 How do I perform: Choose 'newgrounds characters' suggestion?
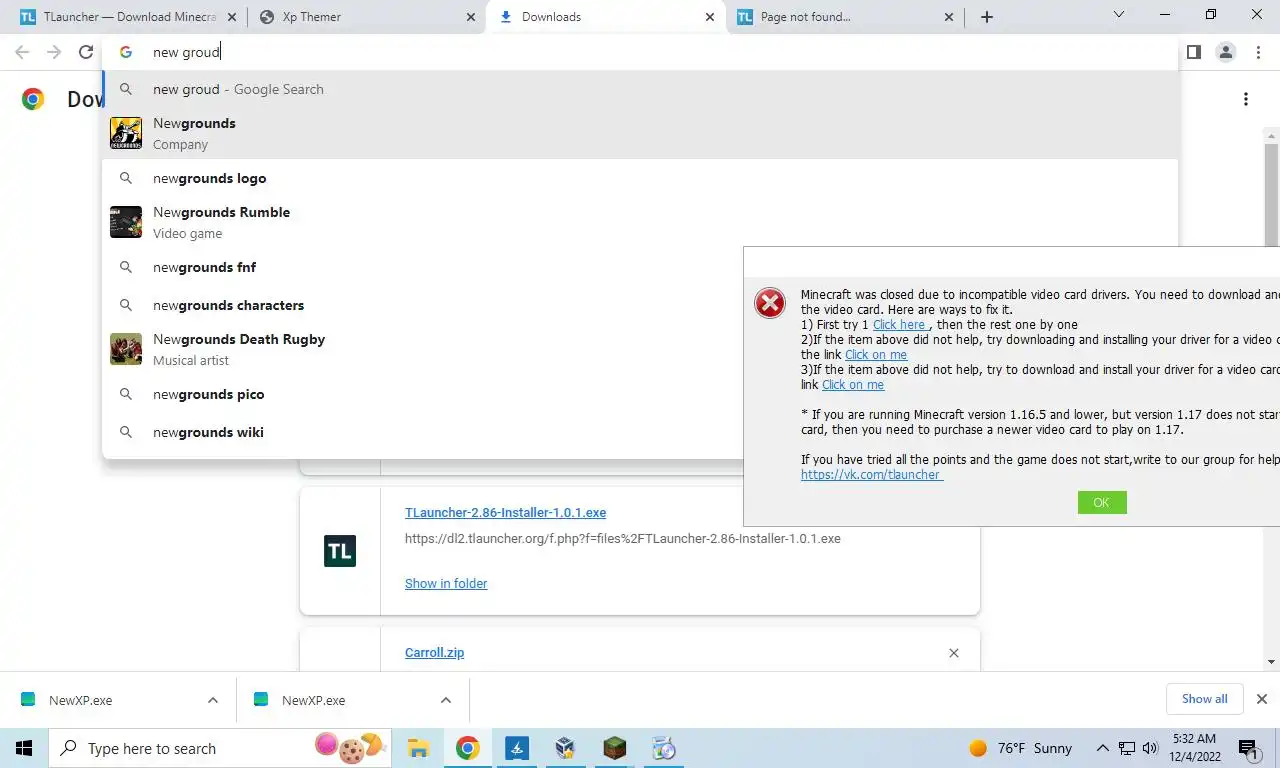[x=423, y=305]
